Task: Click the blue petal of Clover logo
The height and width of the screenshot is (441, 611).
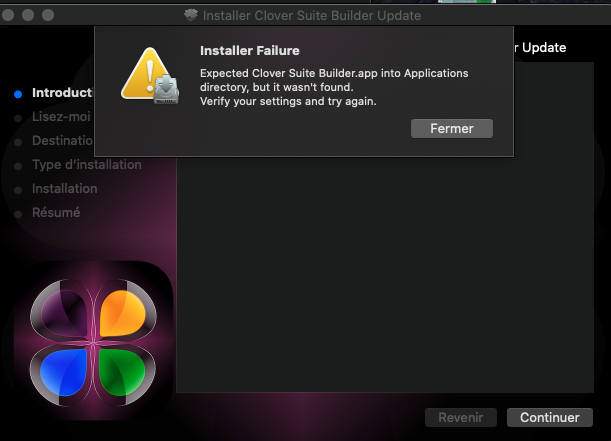Action: point(64,372)
